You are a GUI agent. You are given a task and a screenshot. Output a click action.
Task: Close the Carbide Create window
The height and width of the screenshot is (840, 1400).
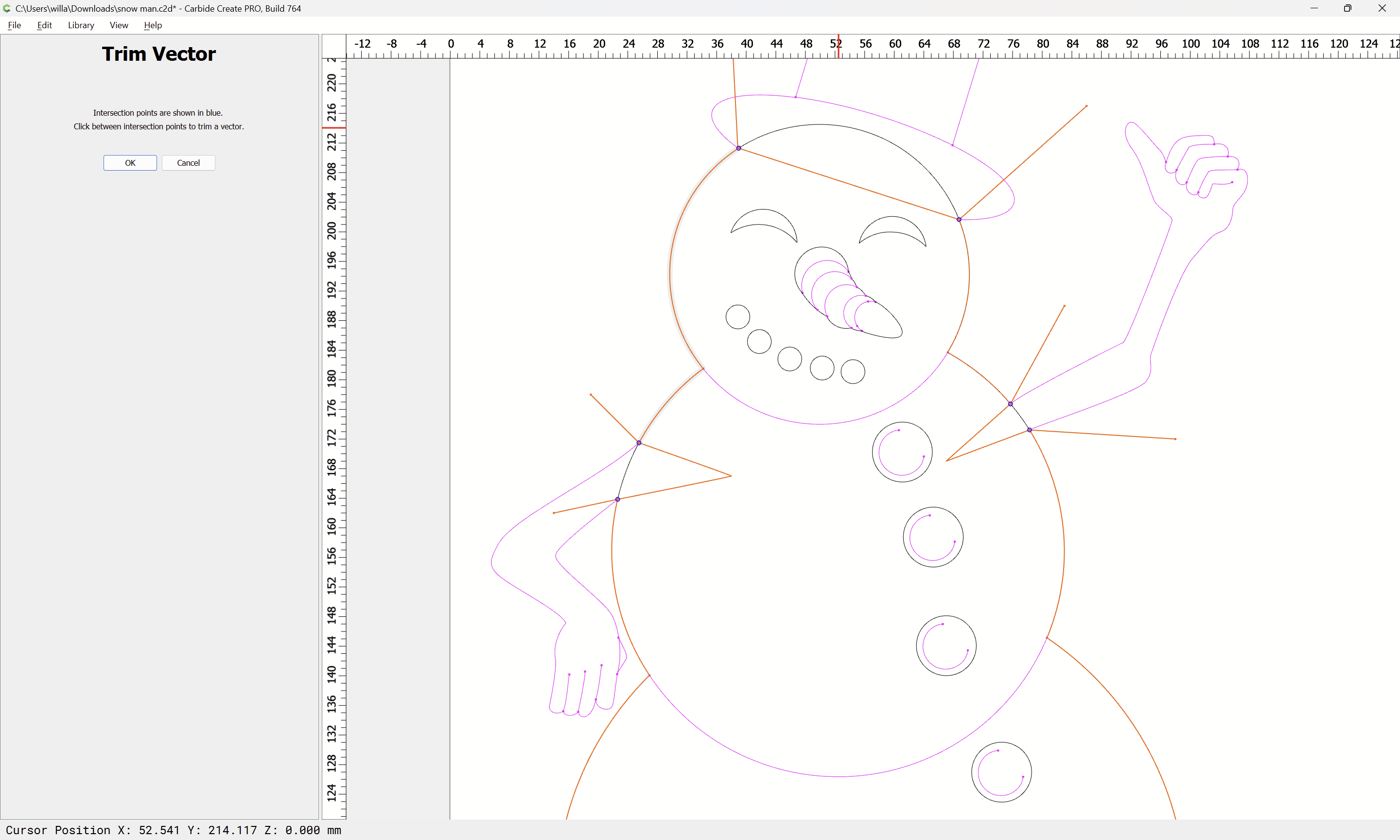[1382, 8]
